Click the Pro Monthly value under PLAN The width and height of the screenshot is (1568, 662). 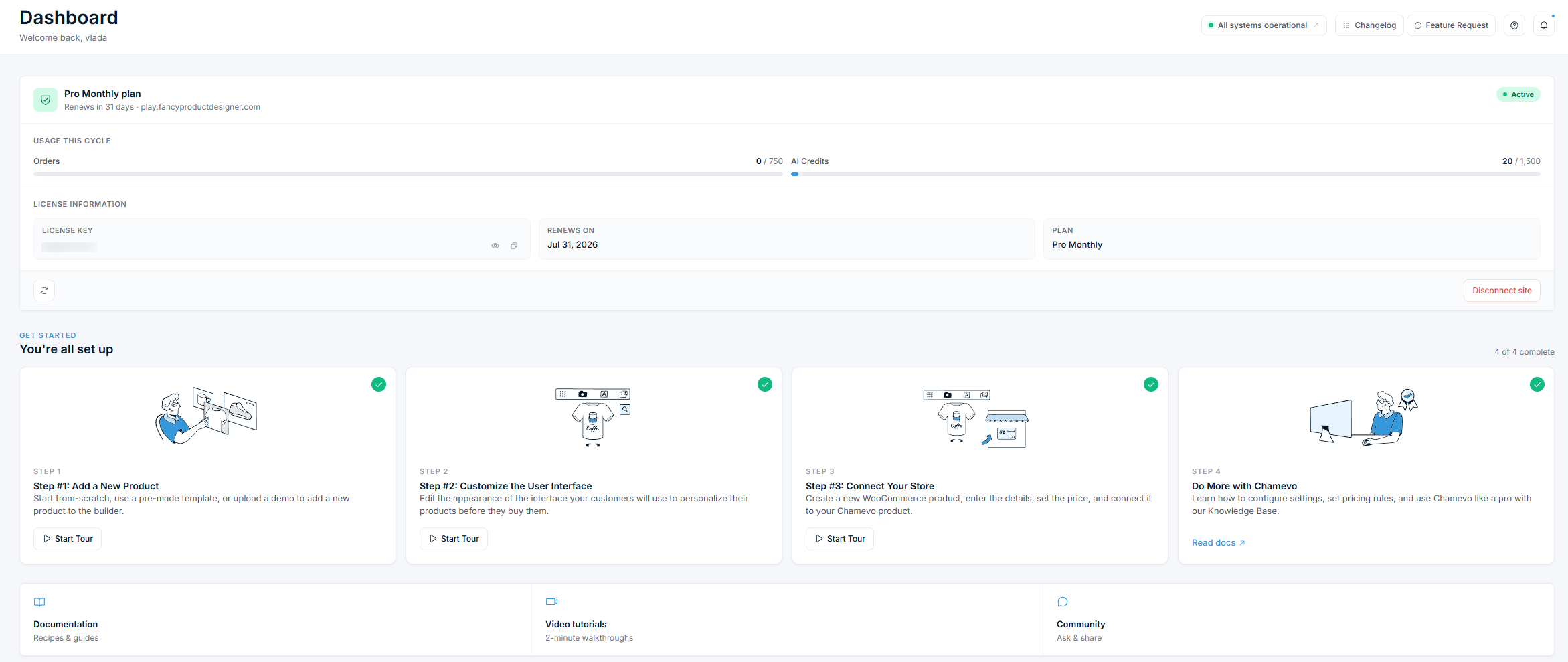click(x=1077, y=245)
